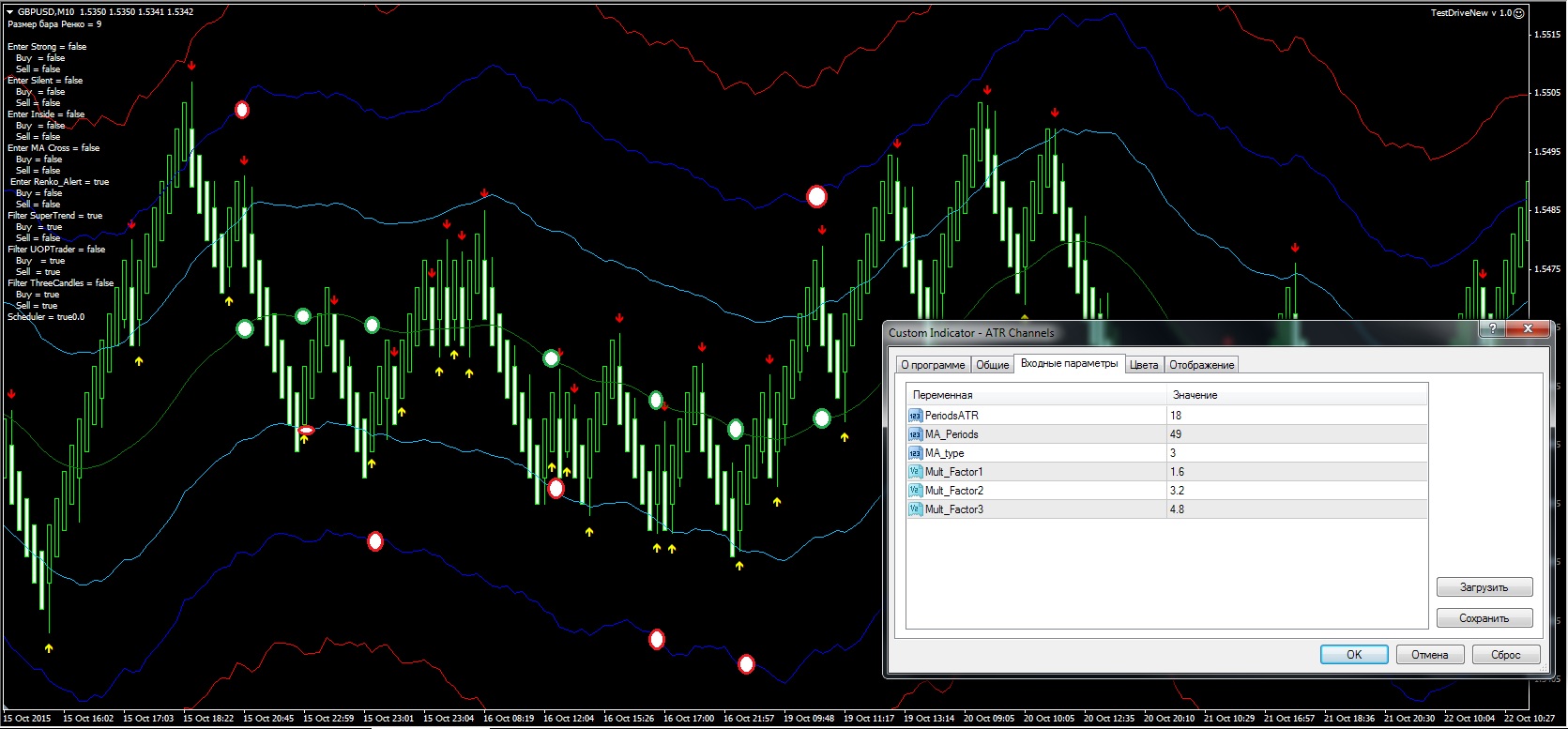Select the MA_type value 3
Viewport: 1568px width, 729px height.
1297,453
